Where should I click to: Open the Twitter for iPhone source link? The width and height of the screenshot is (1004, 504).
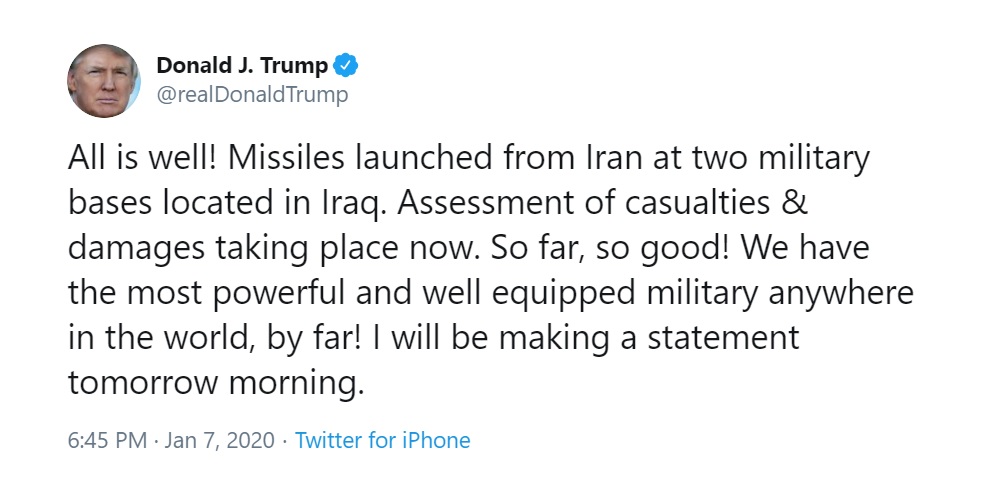[382, 441]
